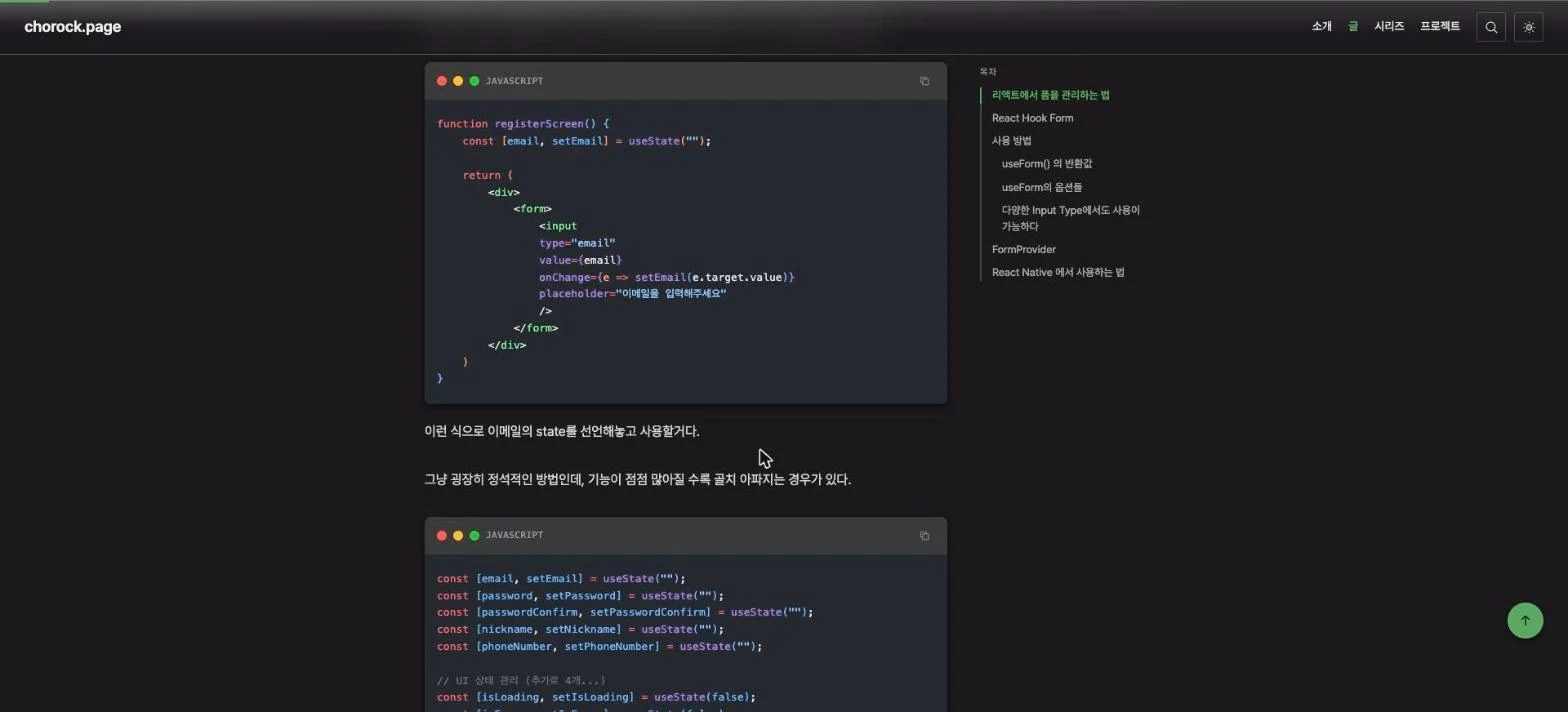
Task: Click paragraph '이런 식으로 이메일의 state를 선언해놓고 사용할거다.'
Action: pos(562,431)
